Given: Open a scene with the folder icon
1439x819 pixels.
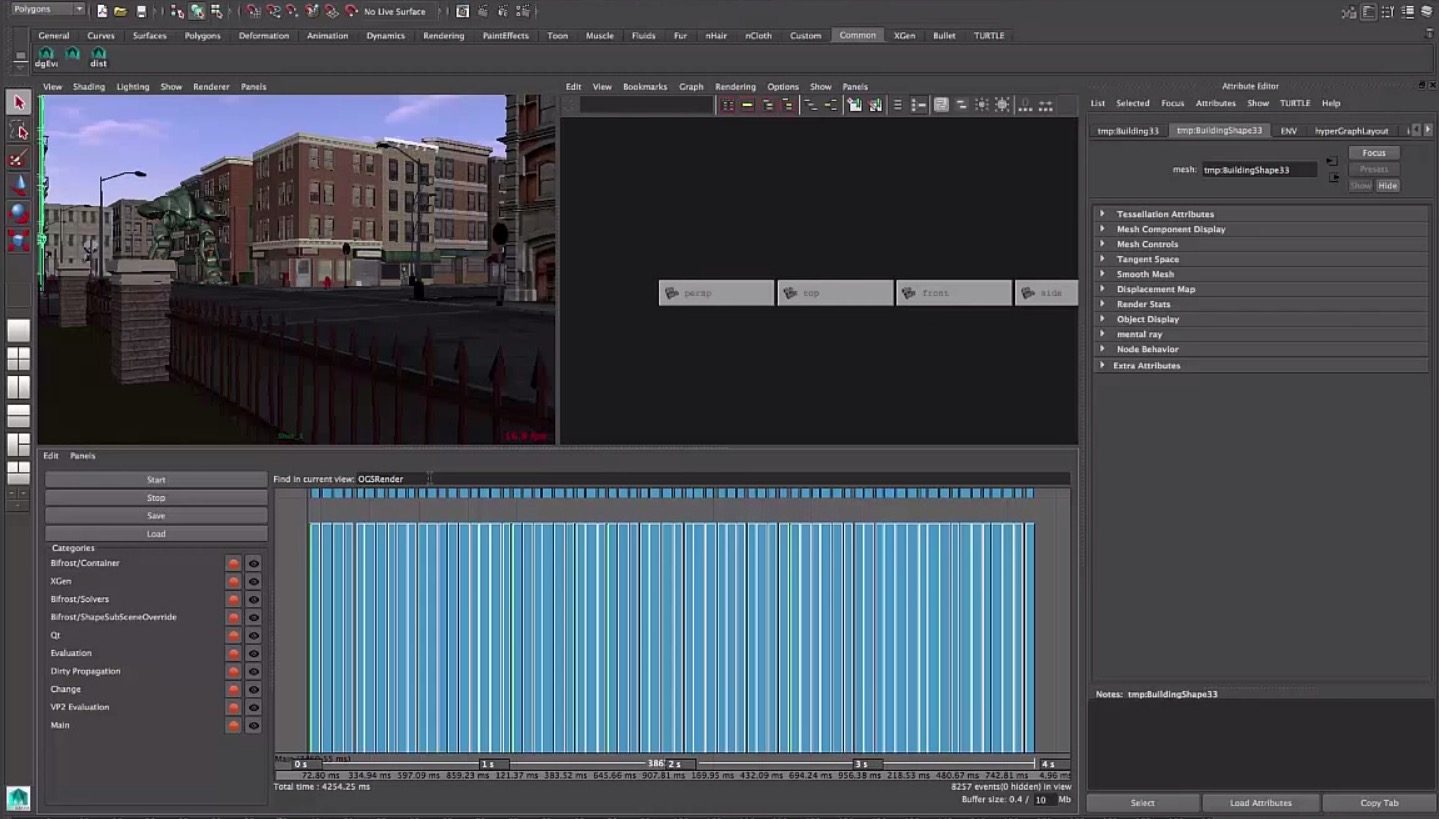Looking at the screenshot, I should coord(120,11).
